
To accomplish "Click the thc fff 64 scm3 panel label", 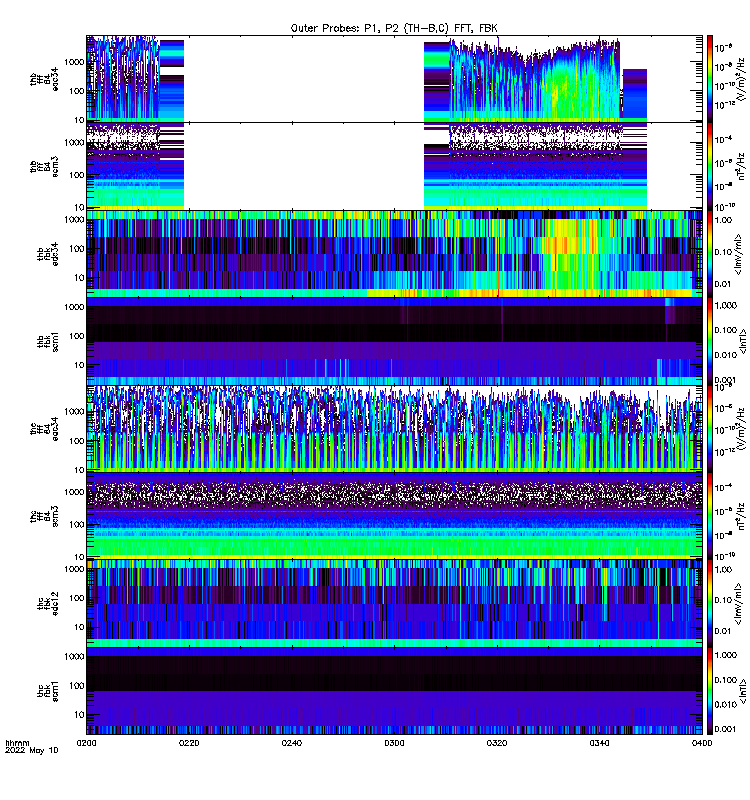I will point(44,516).
